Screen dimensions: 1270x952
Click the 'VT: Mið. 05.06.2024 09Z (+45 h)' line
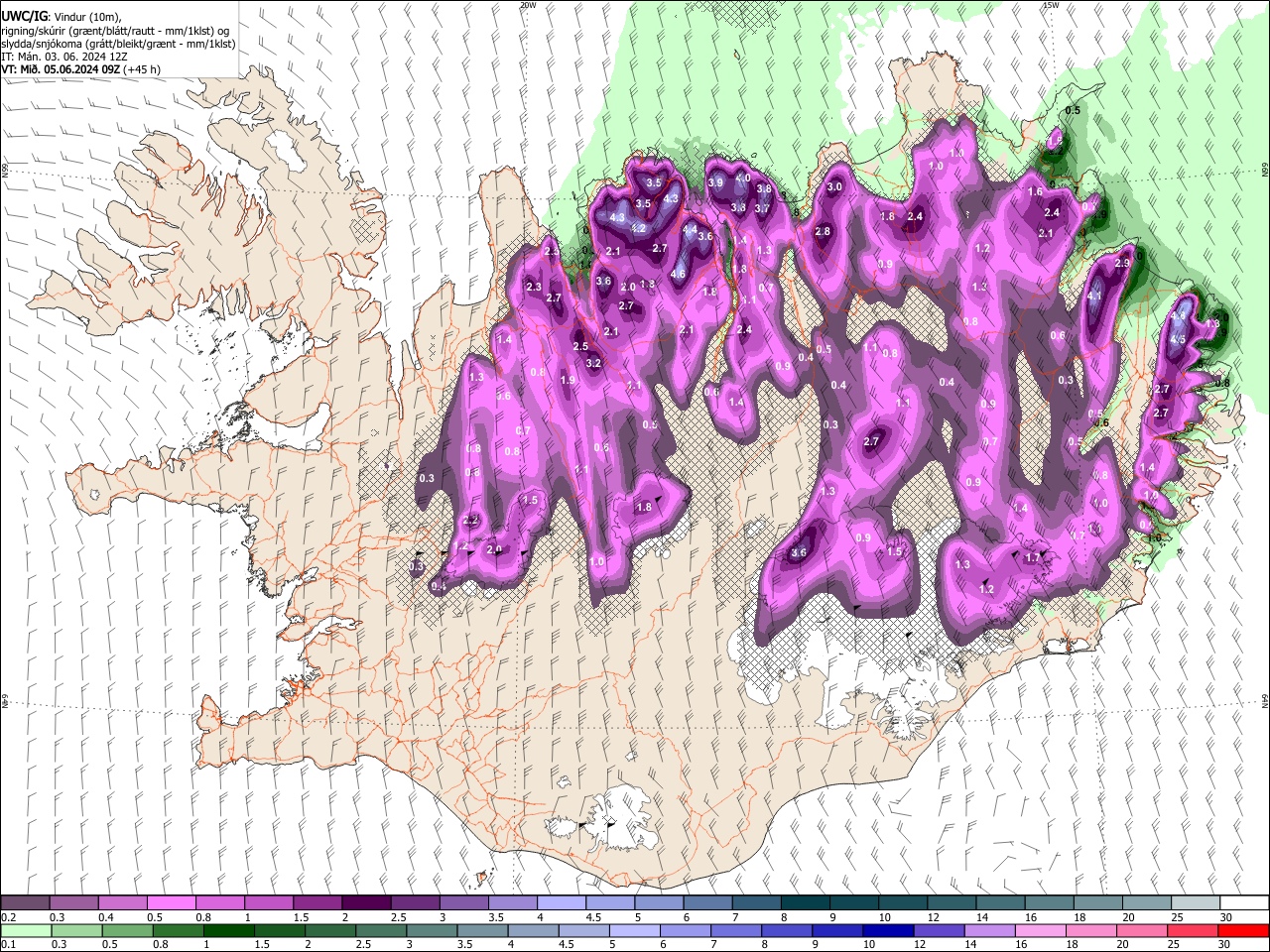(81, 70)
